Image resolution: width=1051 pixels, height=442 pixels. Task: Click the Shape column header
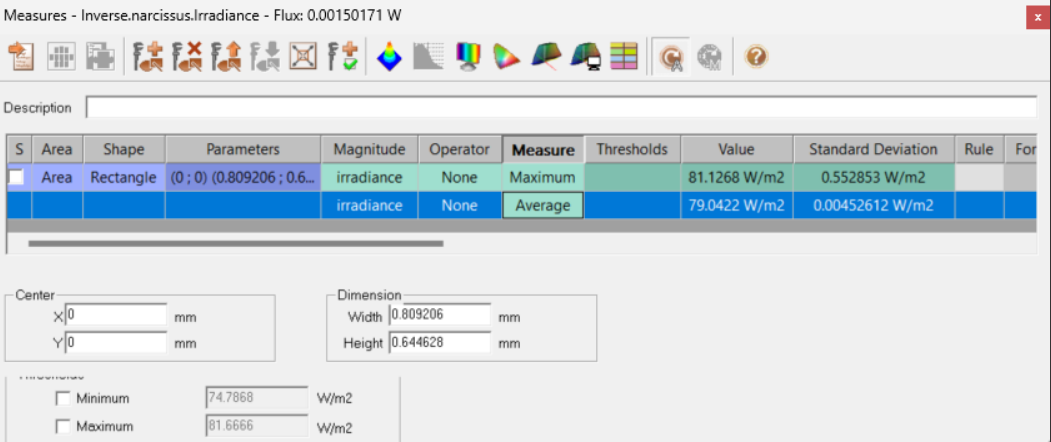124,149
